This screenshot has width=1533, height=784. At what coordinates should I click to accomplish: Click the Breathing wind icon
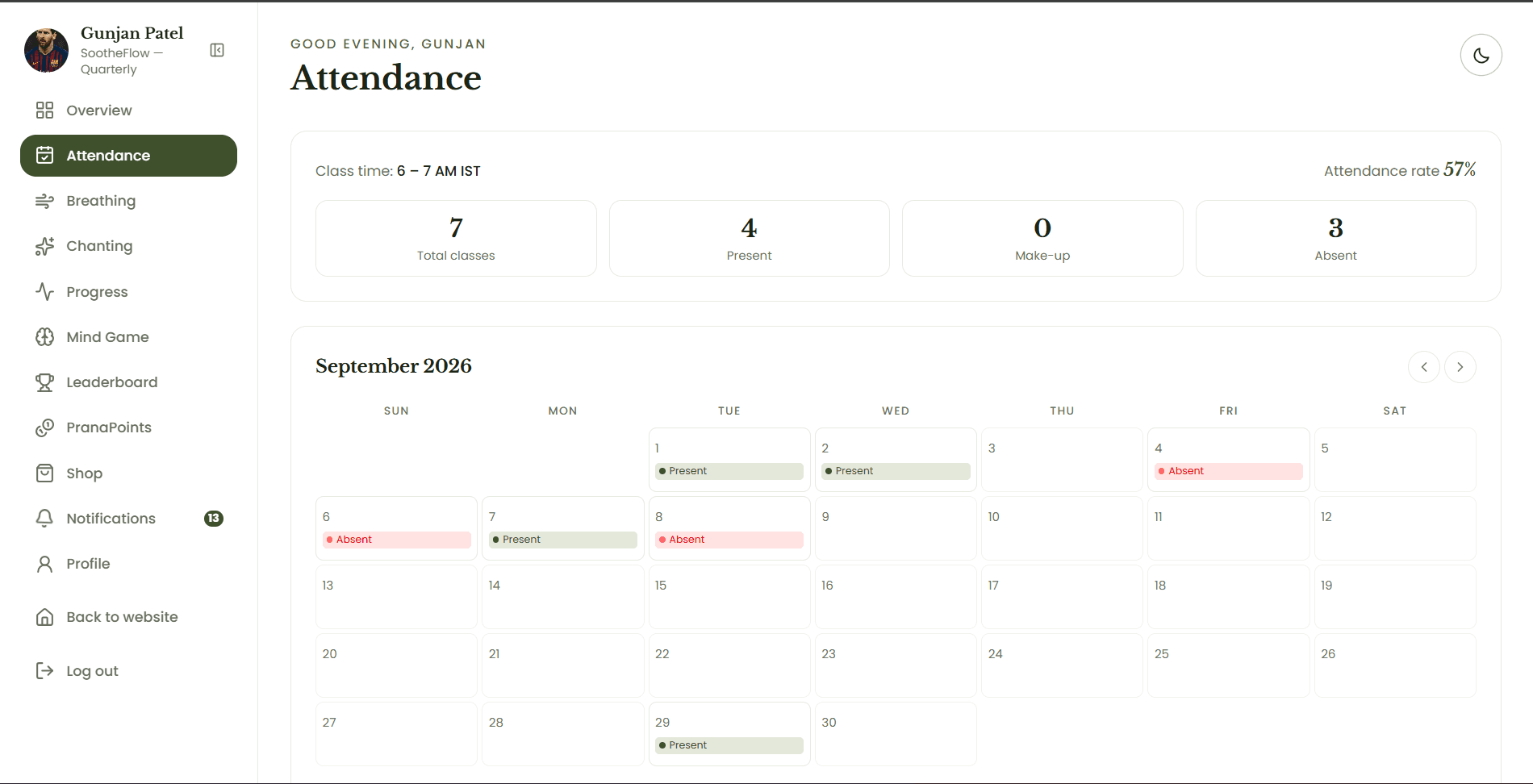(44, 201)
